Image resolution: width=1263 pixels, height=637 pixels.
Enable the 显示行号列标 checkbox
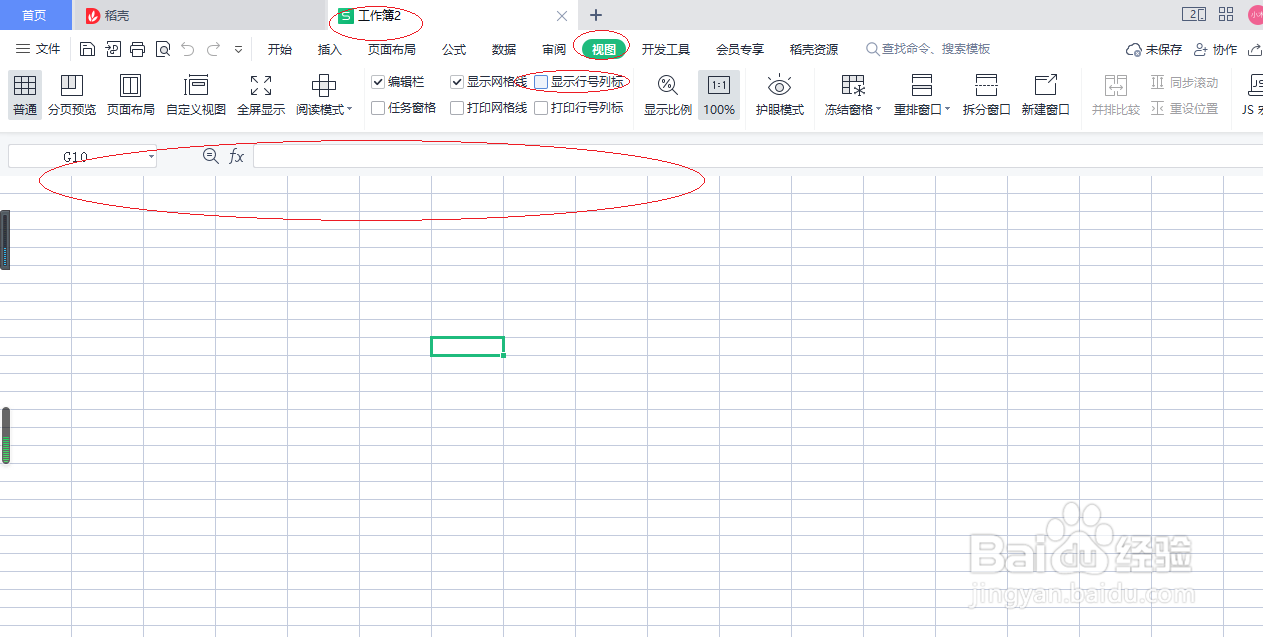click(x=541, y=81)
